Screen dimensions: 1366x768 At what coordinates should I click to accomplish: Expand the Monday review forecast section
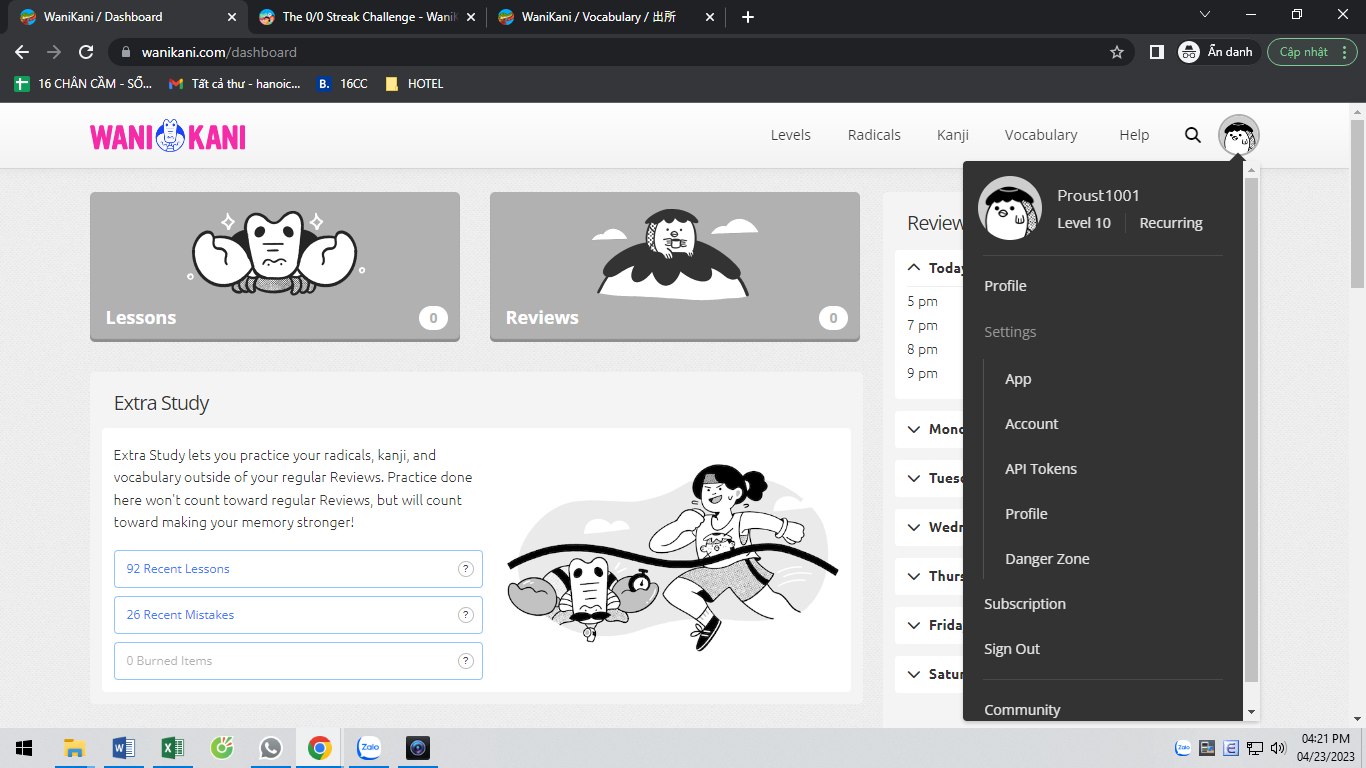[x=914, y=429]
